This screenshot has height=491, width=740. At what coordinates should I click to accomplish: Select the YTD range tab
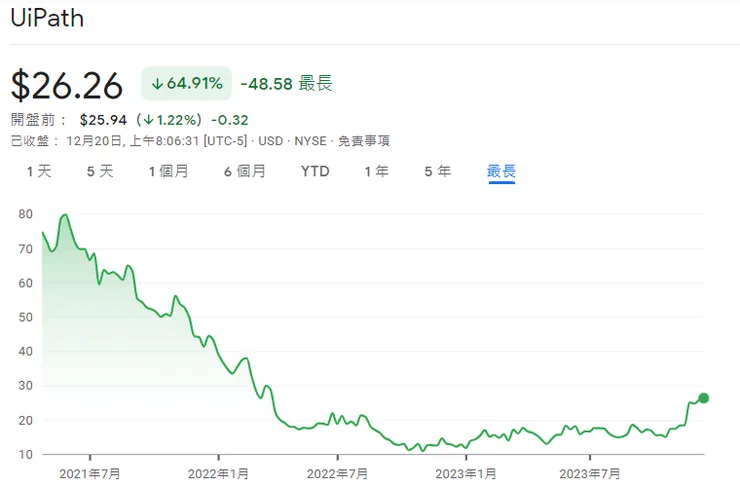[315, 171]
